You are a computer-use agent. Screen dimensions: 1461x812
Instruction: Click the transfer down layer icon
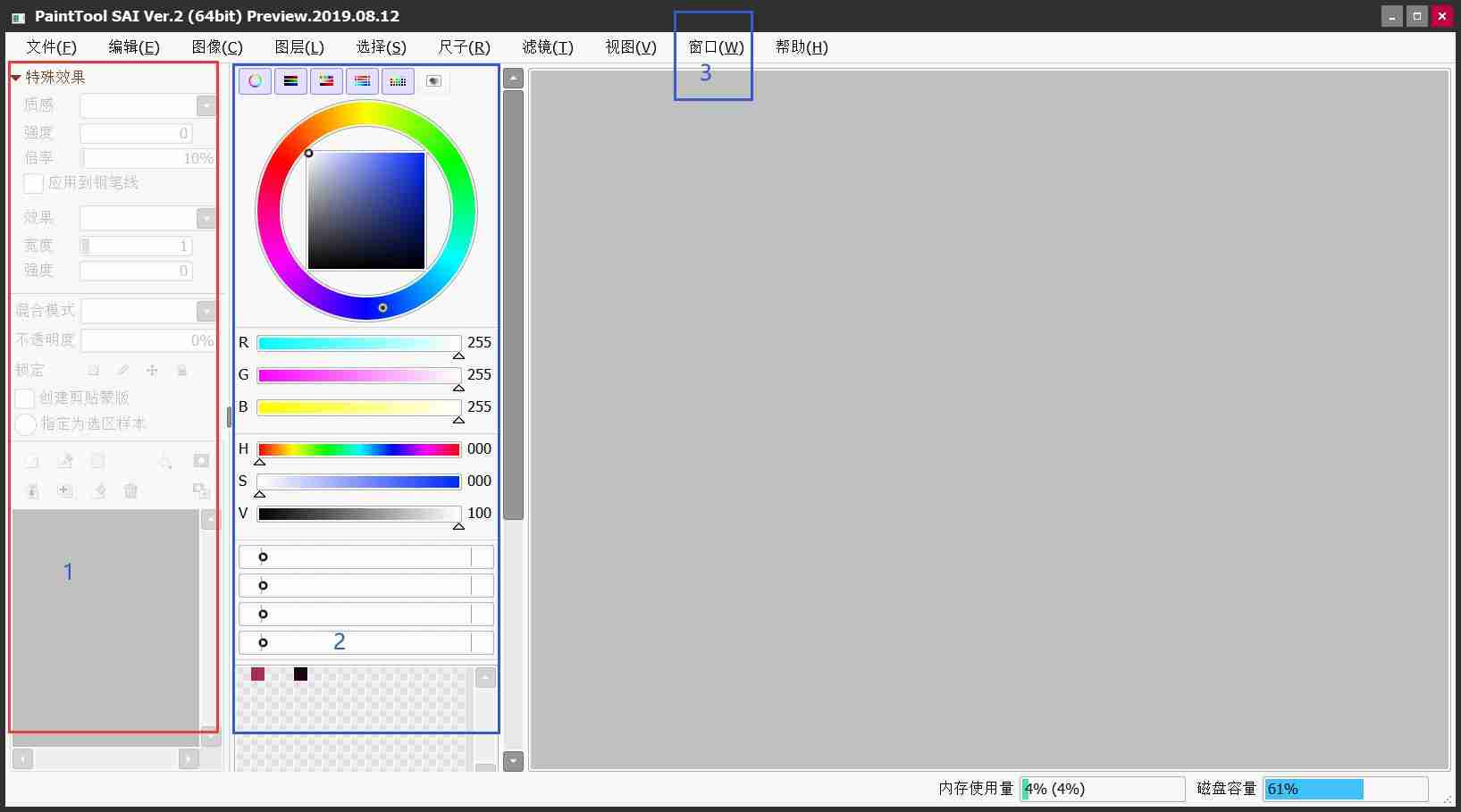tap(32, 490)
